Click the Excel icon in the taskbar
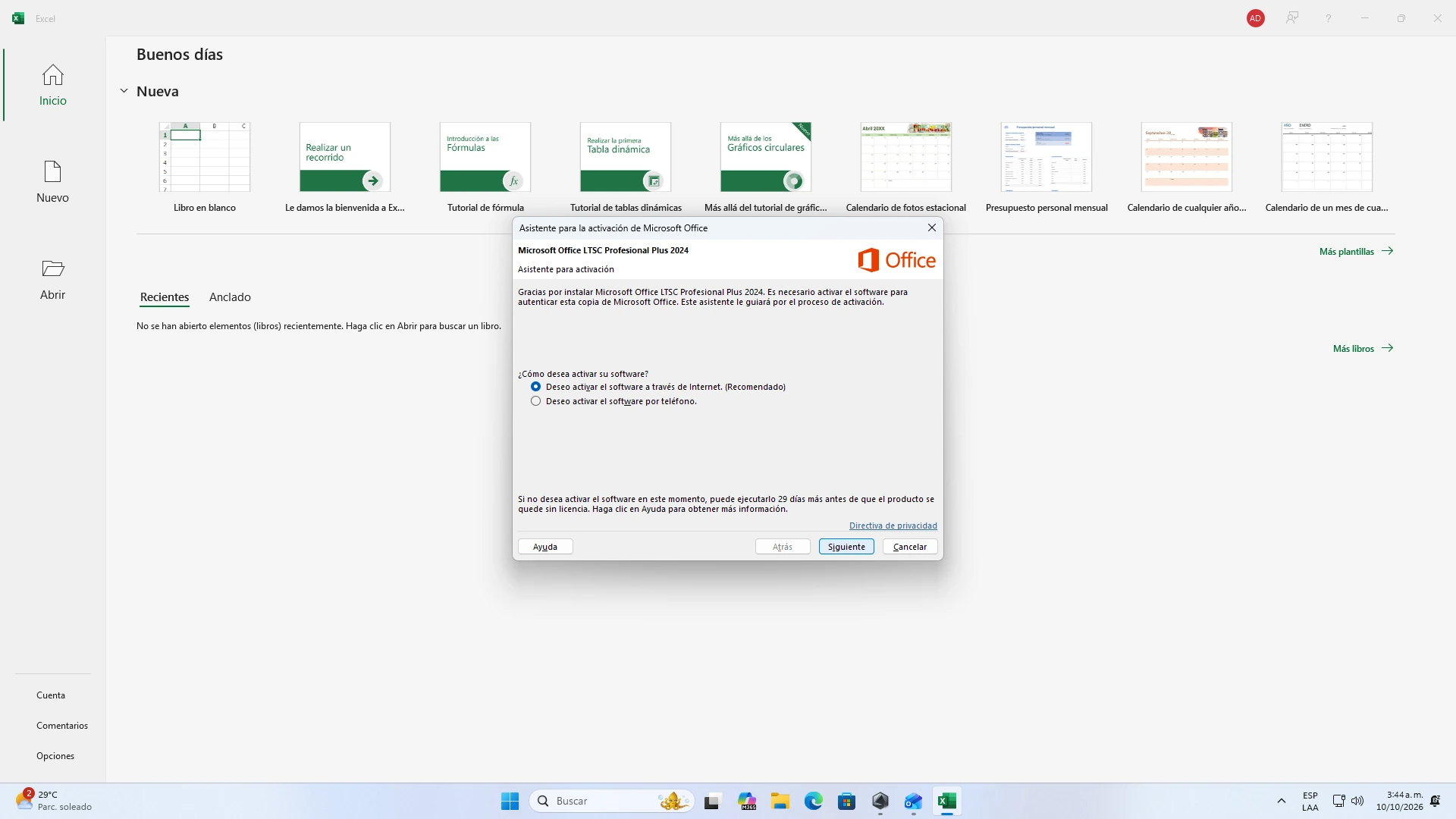 click(946, 801)
